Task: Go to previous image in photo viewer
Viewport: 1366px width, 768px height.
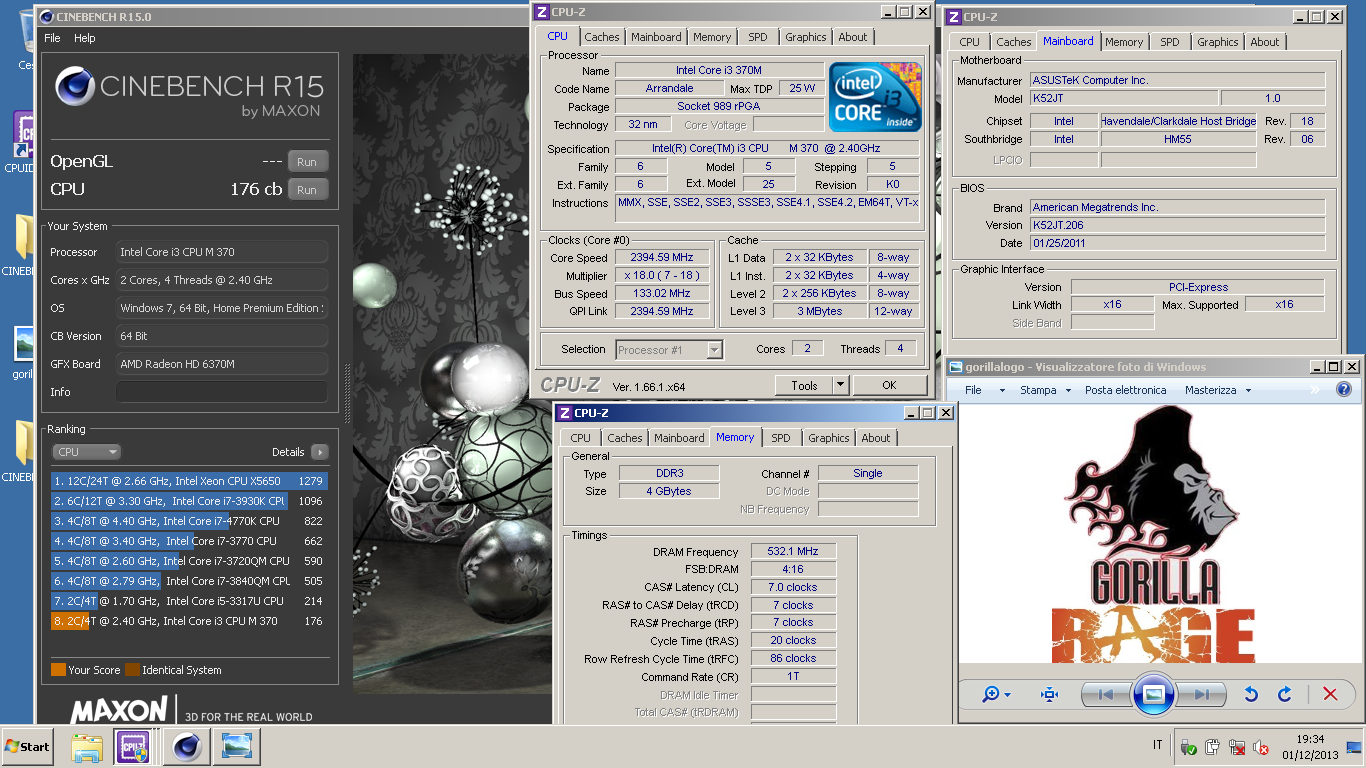Action: pos(1106,694)
